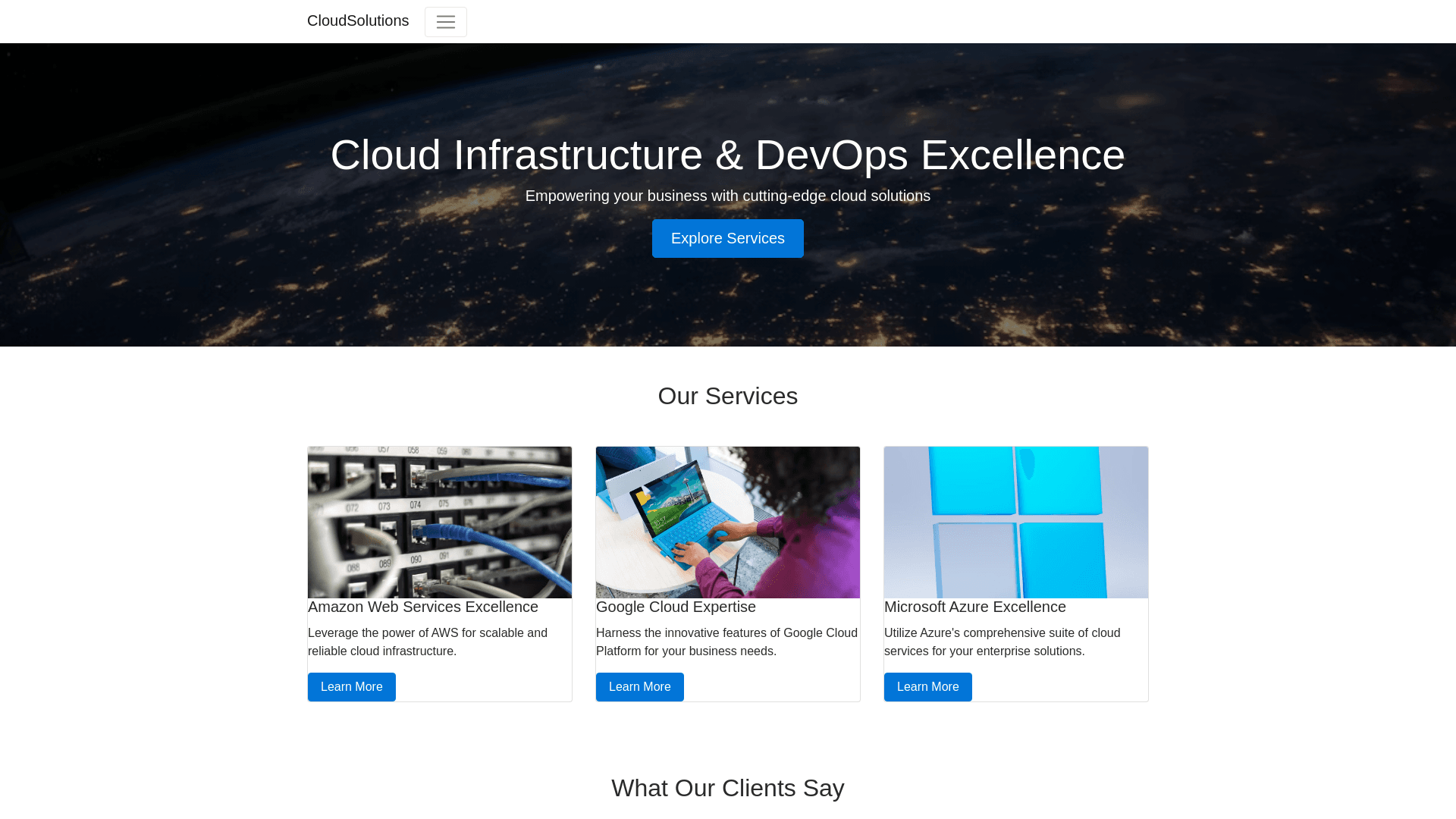1456x819 pixels.
Task: Click the Google Cloud Expertise card title
Action: tap(676, 607)
